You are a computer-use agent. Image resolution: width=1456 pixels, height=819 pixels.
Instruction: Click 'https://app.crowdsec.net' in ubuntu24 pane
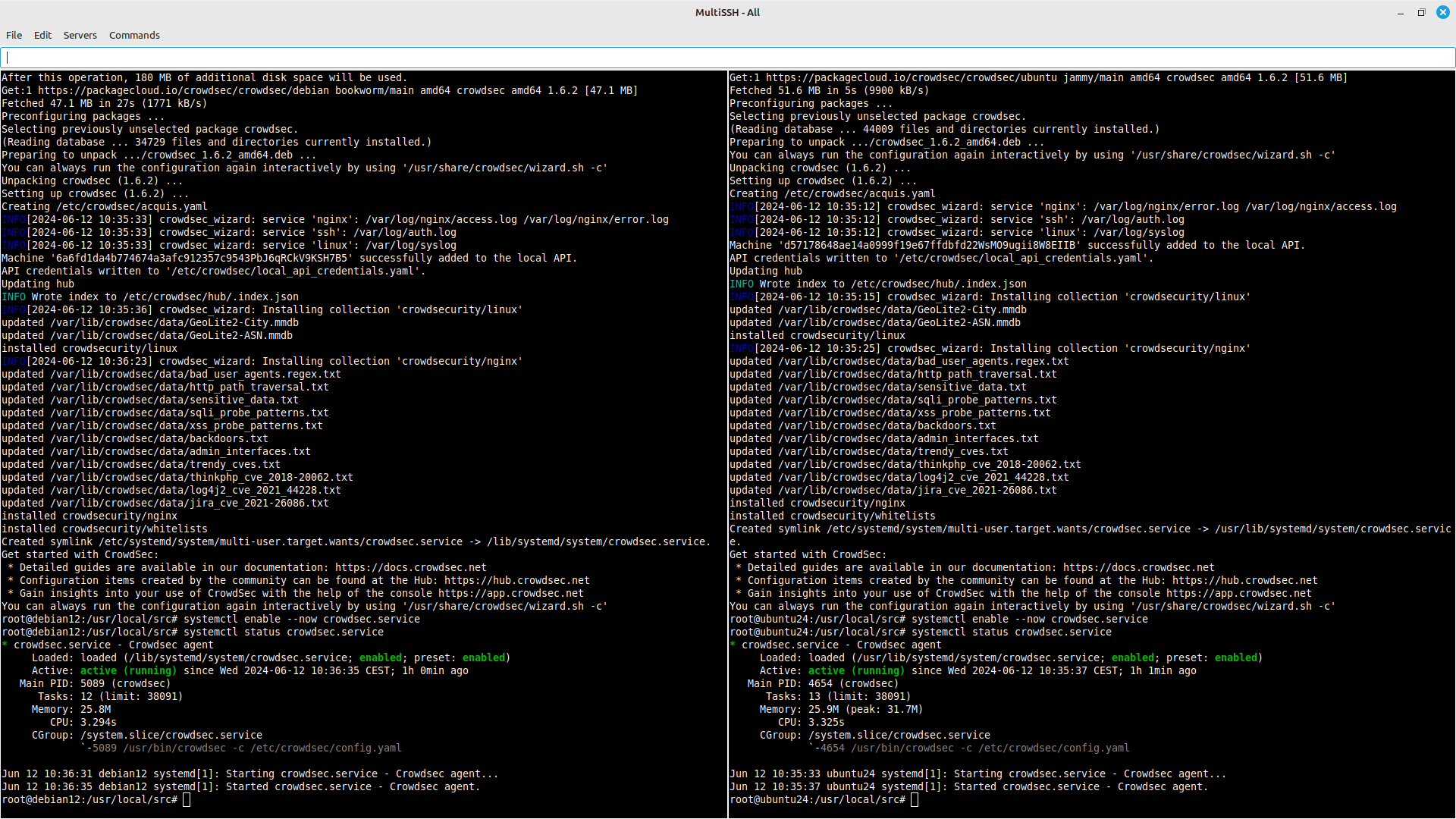(x=1239, y=593)
